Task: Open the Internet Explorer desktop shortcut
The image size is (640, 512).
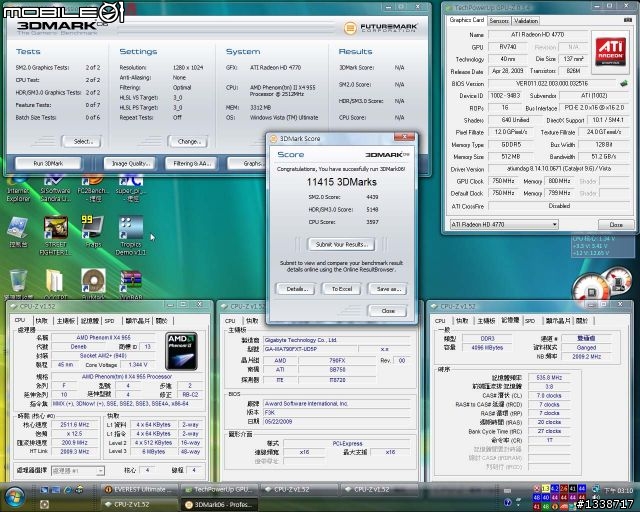Action: point(18,189)
